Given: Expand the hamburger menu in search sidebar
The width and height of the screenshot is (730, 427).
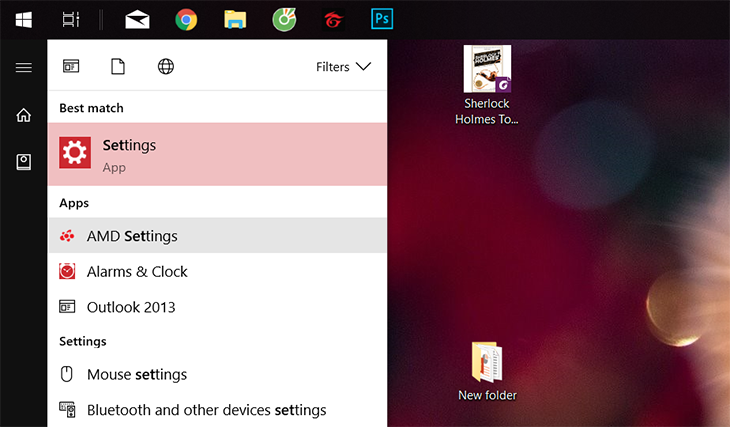Looking at the screenshot, I should tap(24, 68).
